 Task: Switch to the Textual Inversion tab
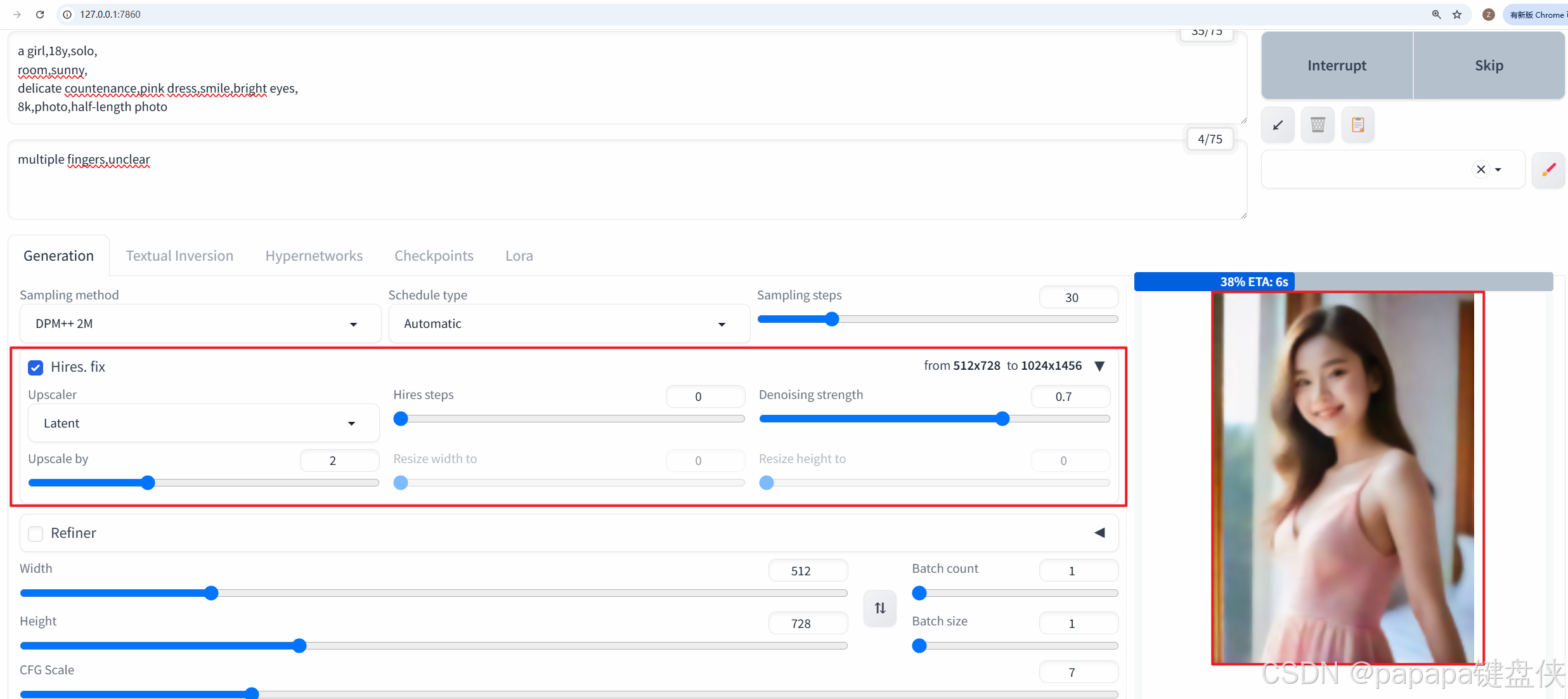179,256
